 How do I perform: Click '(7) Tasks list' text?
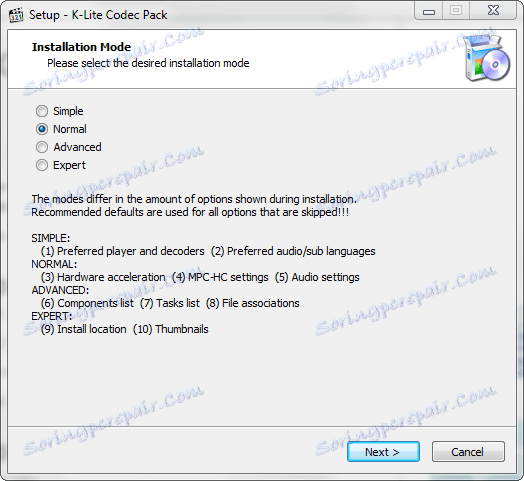pyautogui.click(x=170, y=304)
